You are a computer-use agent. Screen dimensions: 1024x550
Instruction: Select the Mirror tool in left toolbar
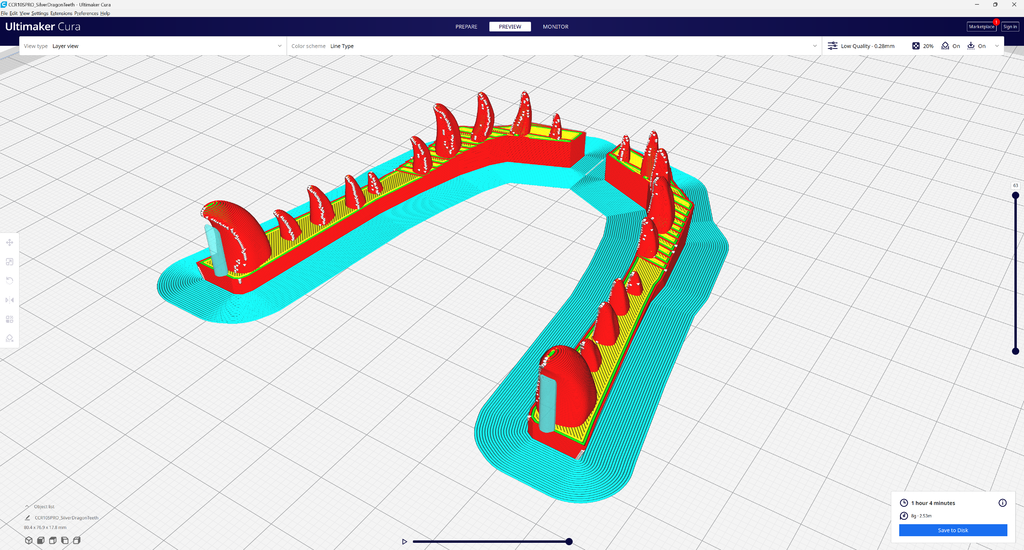pos(9,300)
